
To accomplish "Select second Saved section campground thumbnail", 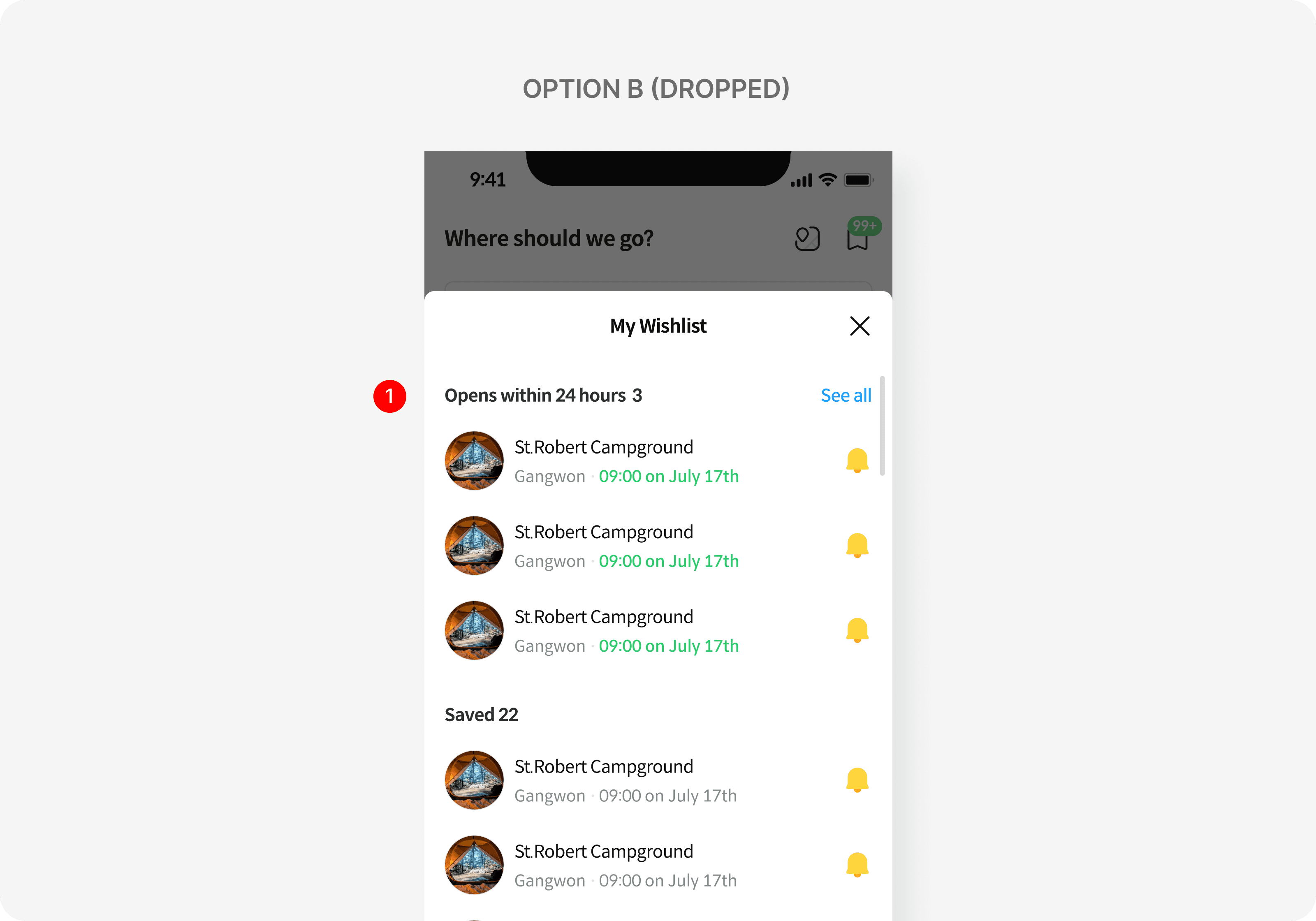I will click(474, 865).
